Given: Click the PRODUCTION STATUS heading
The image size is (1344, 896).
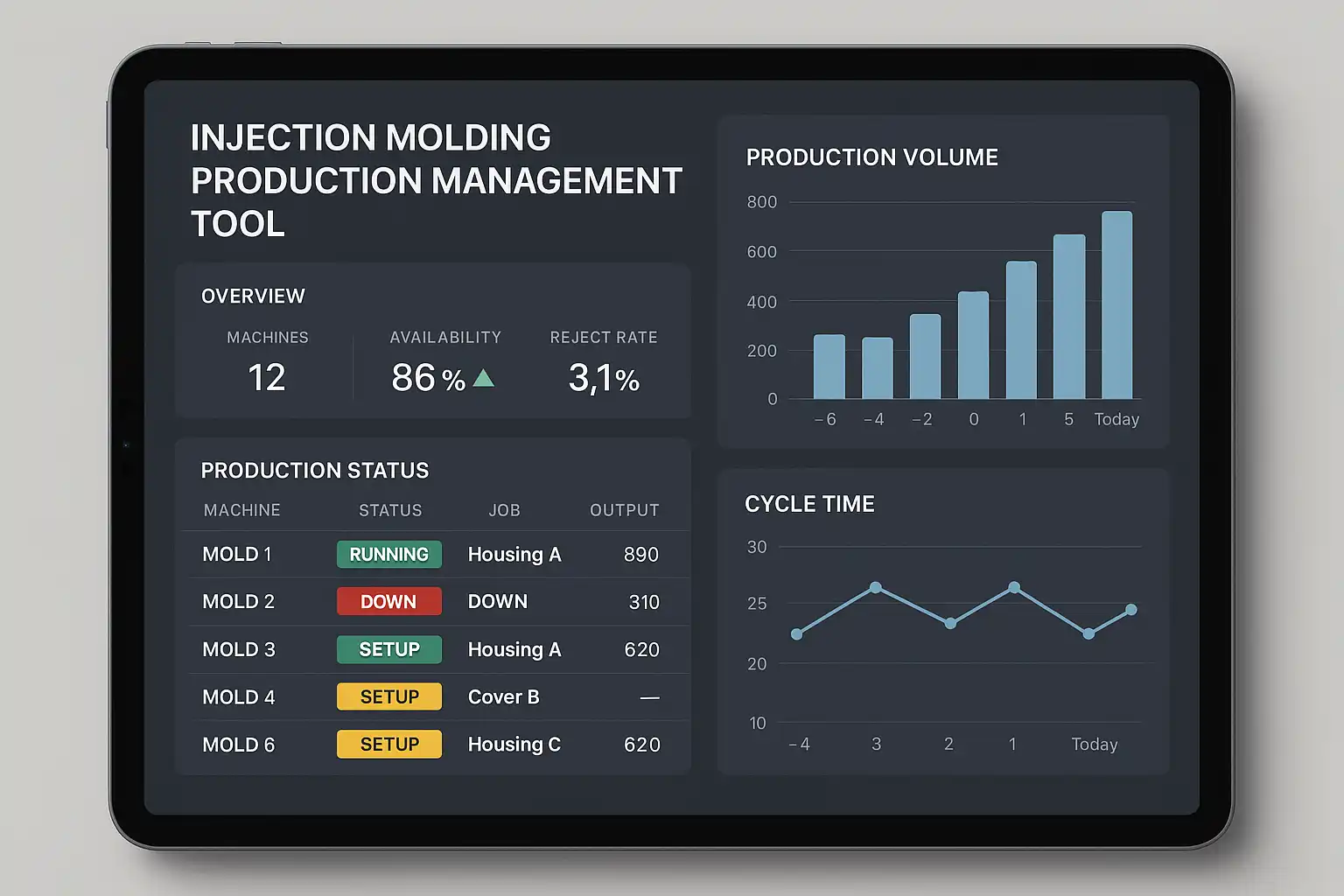Looking at the screenshot, I should pyautogui.click(x=315, y=471).
